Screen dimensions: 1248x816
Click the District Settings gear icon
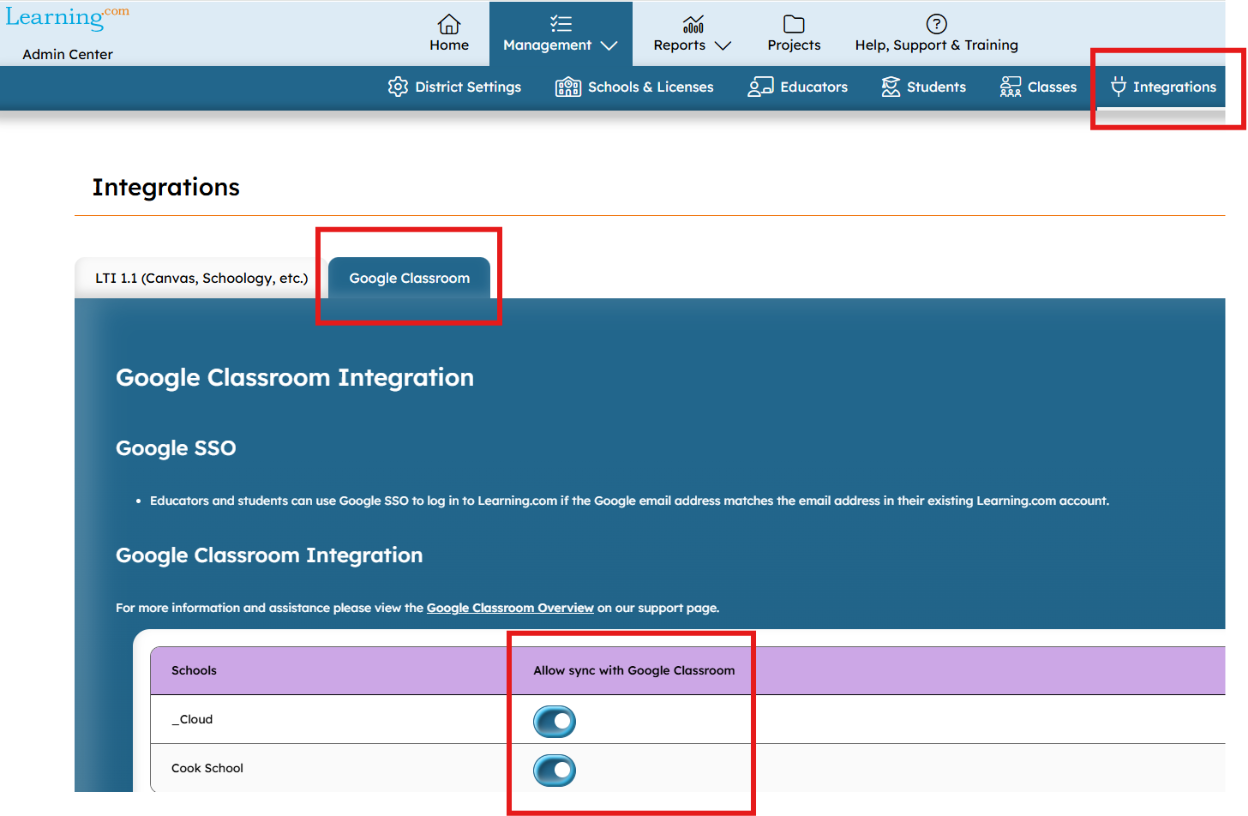coord(398,87)
